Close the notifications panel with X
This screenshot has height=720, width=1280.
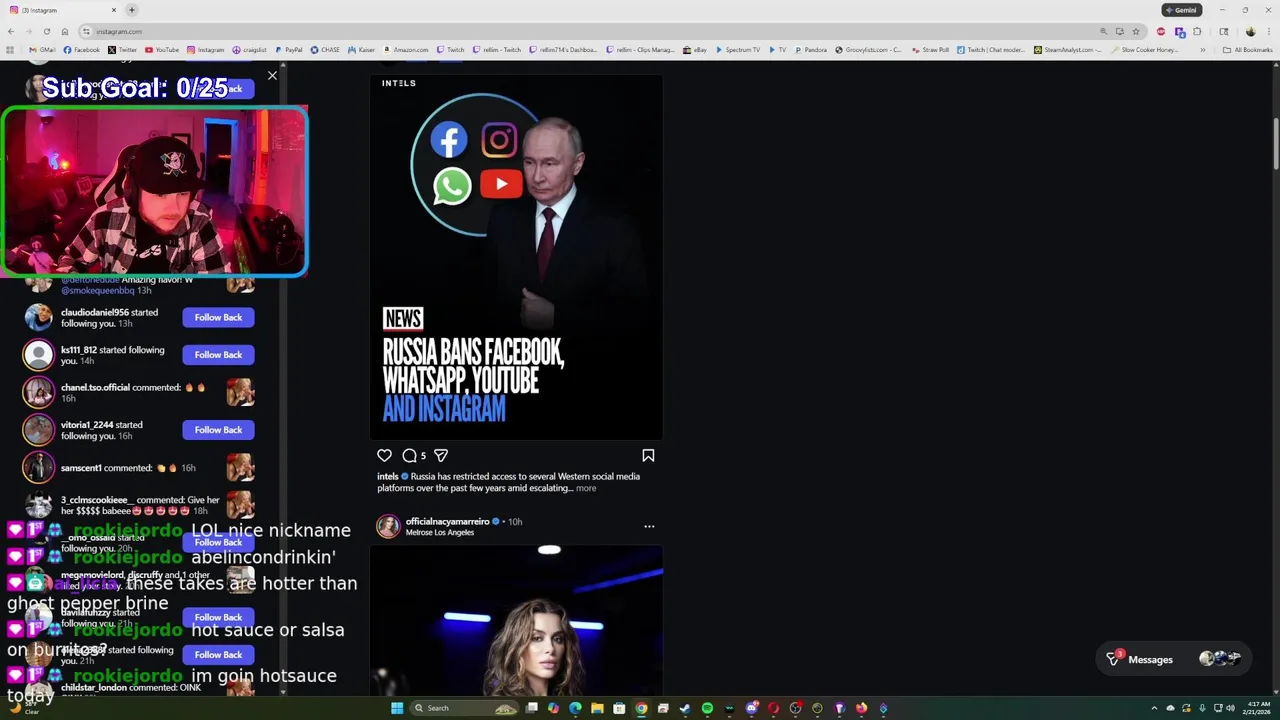272,75
